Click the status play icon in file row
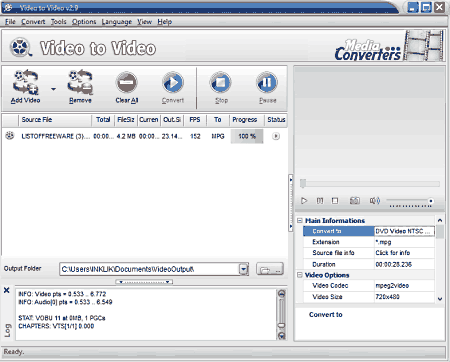The height and width of the screenshot is (362, 450). pyautogui.click(x=276, y=136)
